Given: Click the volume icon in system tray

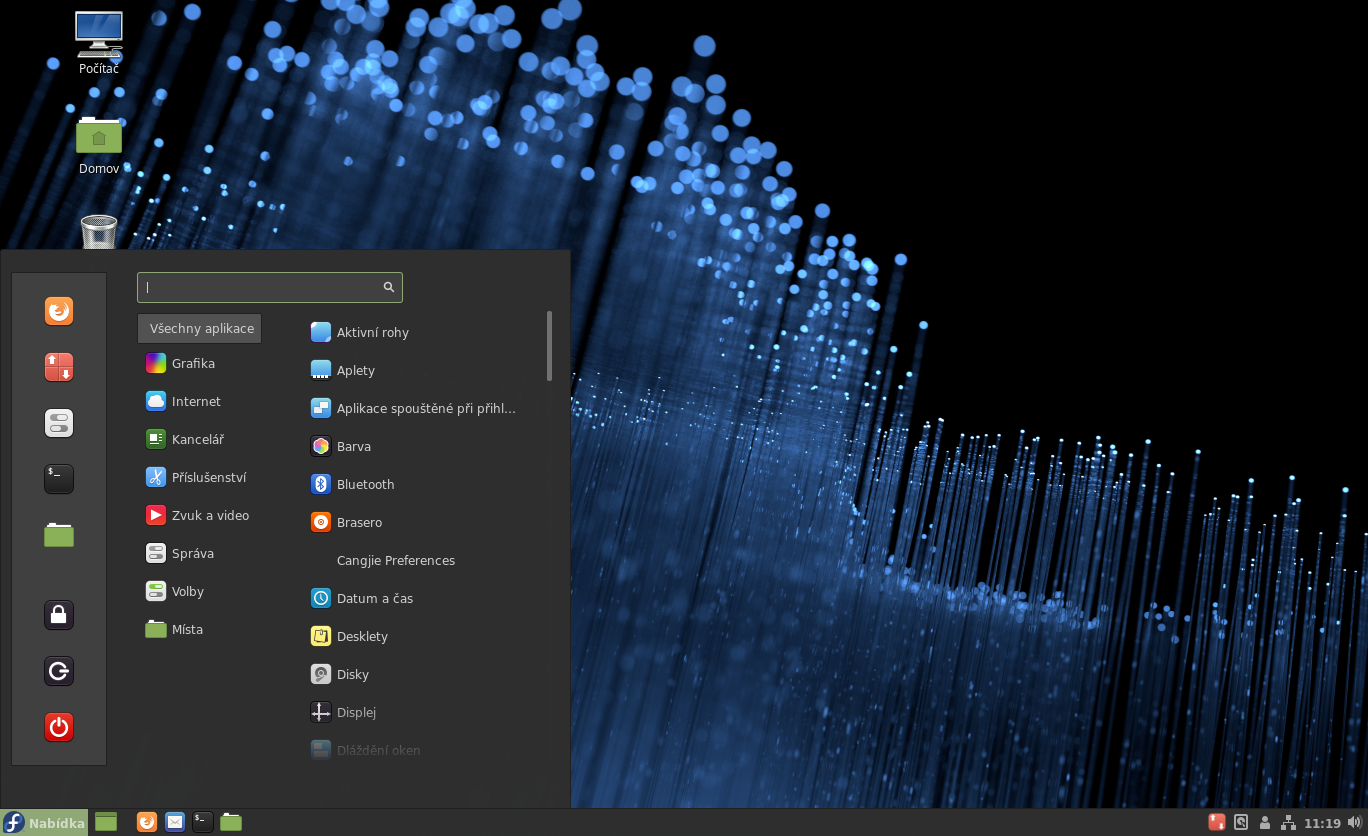Looking at the screenshot, I should 1354,823.
